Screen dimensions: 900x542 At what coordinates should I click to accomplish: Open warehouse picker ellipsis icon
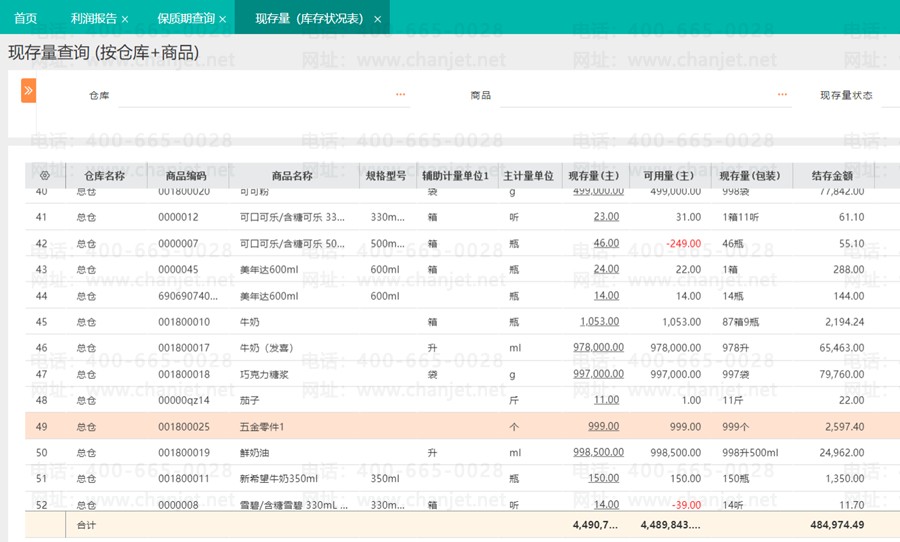pos(401,95)
